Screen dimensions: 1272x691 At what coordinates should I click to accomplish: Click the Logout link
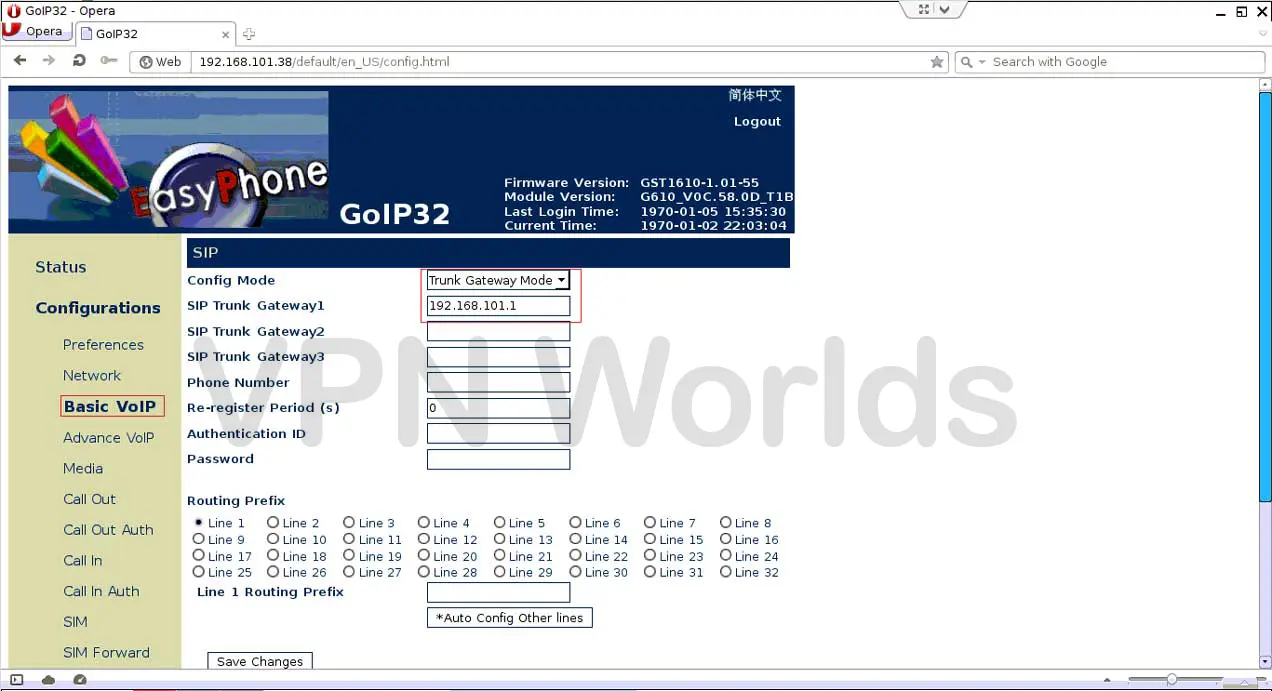tap(757, 121)
